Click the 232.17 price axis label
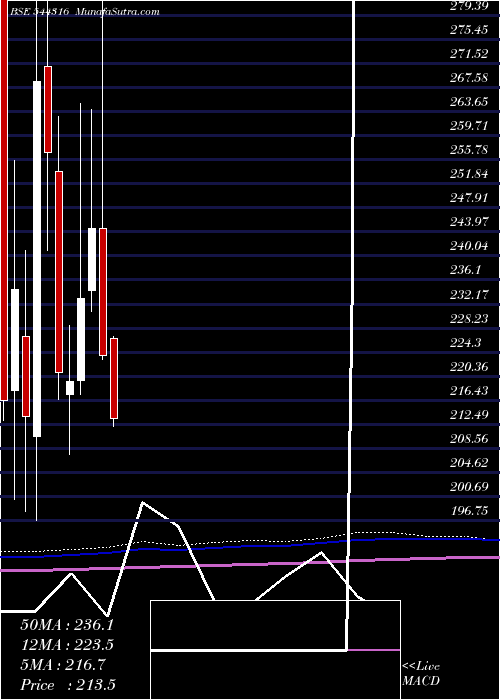The width and height of the screenshot is (500, 700). pos(470,295)
